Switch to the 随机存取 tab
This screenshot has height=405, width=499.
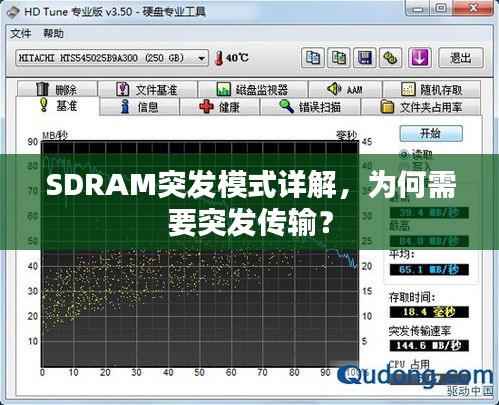click(x=432, y=89)
